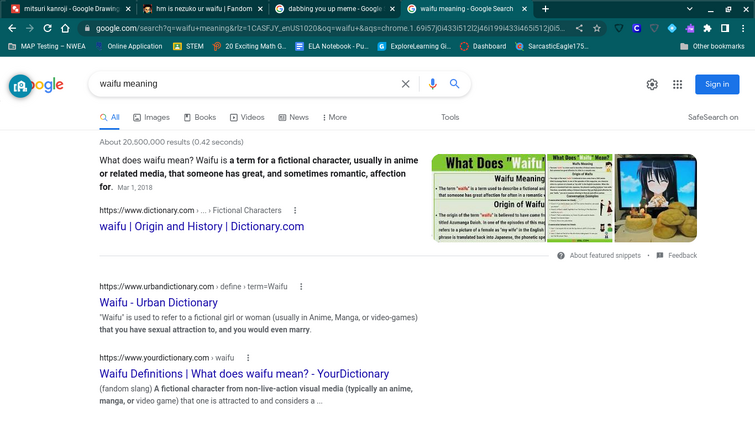
Task: View site information lock icon
Action: [87, 28]
